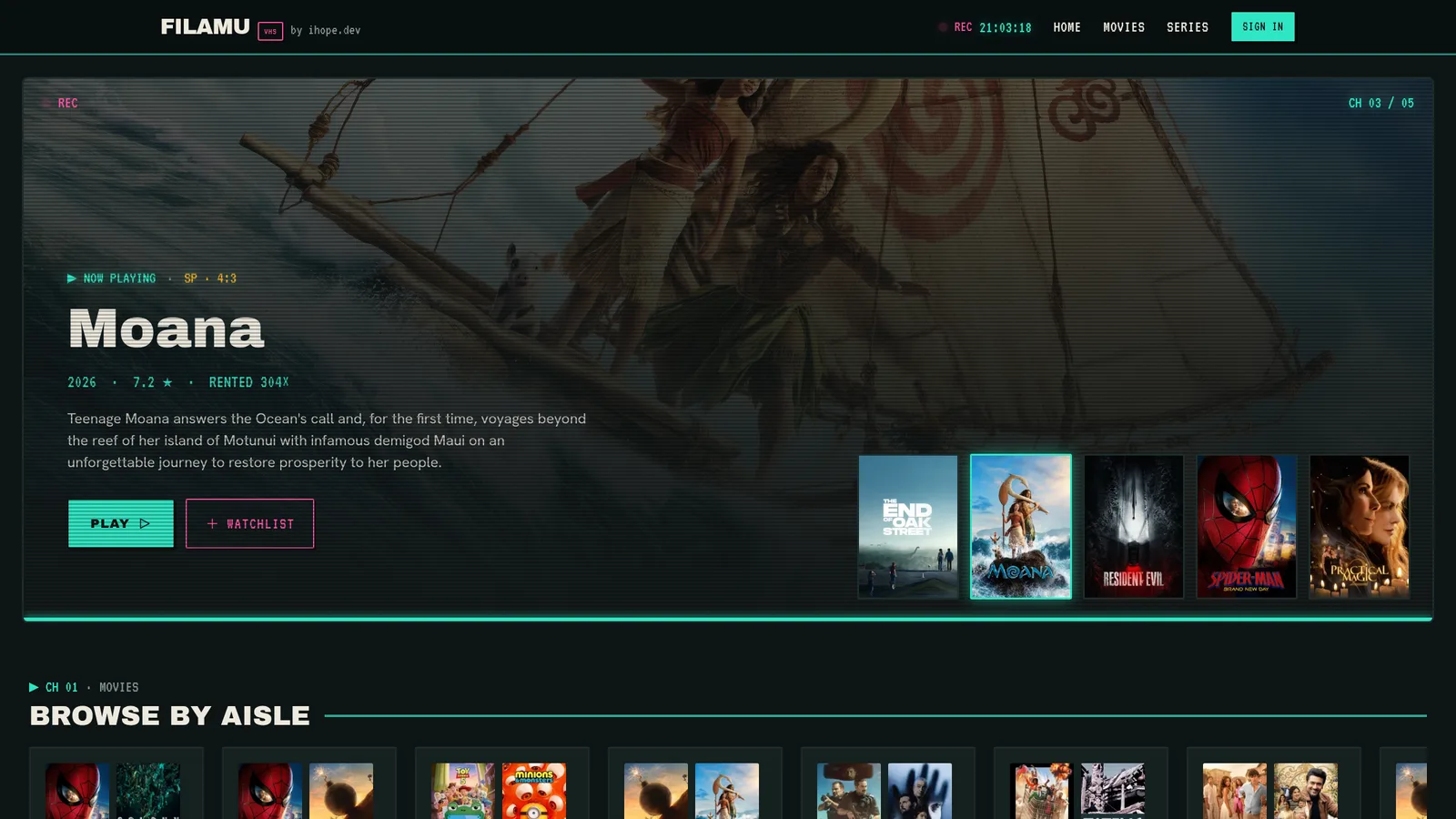Go to the HOME menu item
Viewport: 1456px width, 819px height.
coord(1067,27)
